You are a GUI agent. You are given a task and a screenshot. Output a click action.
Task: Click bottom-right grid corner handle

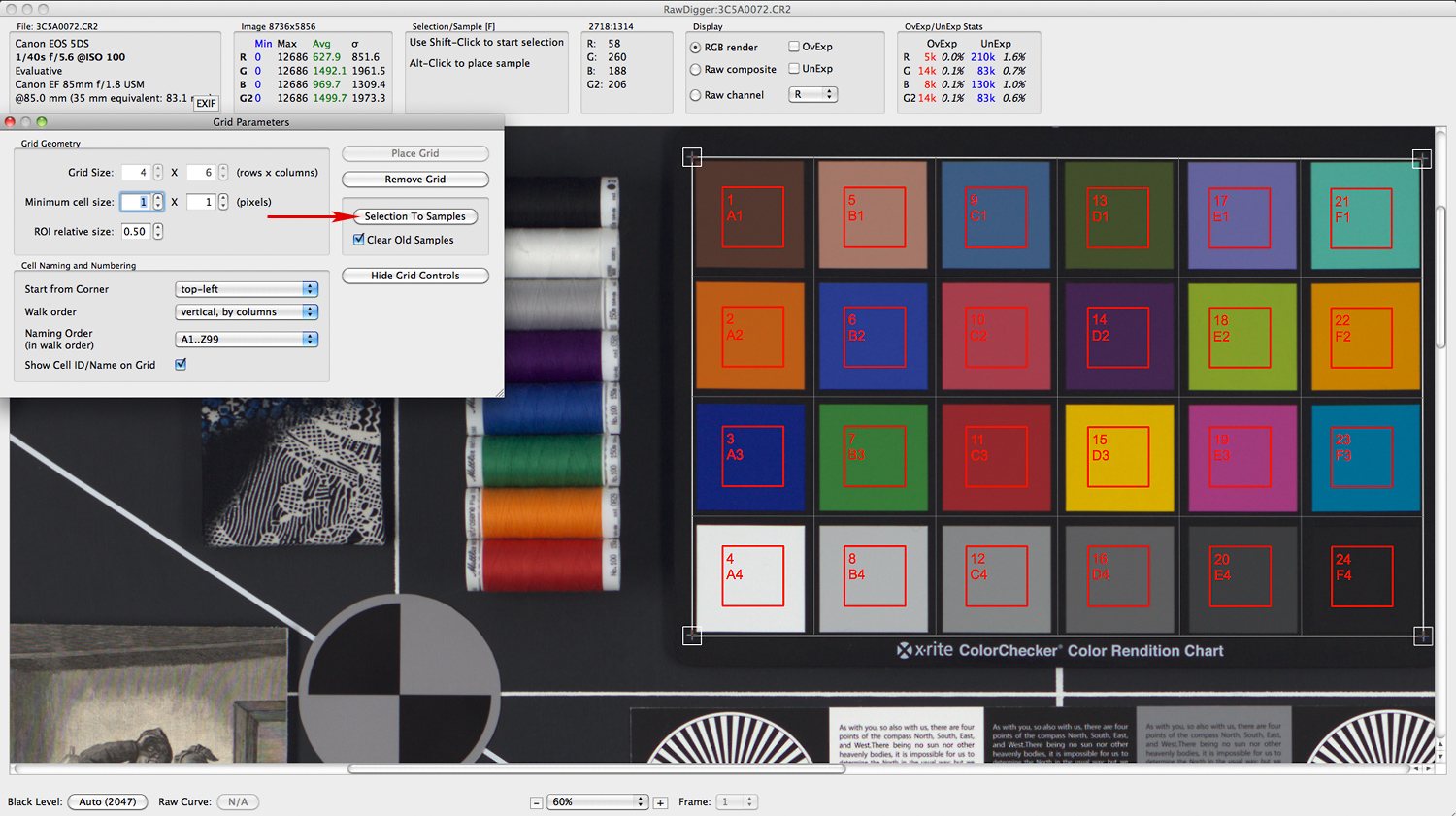coord(1422,636)
